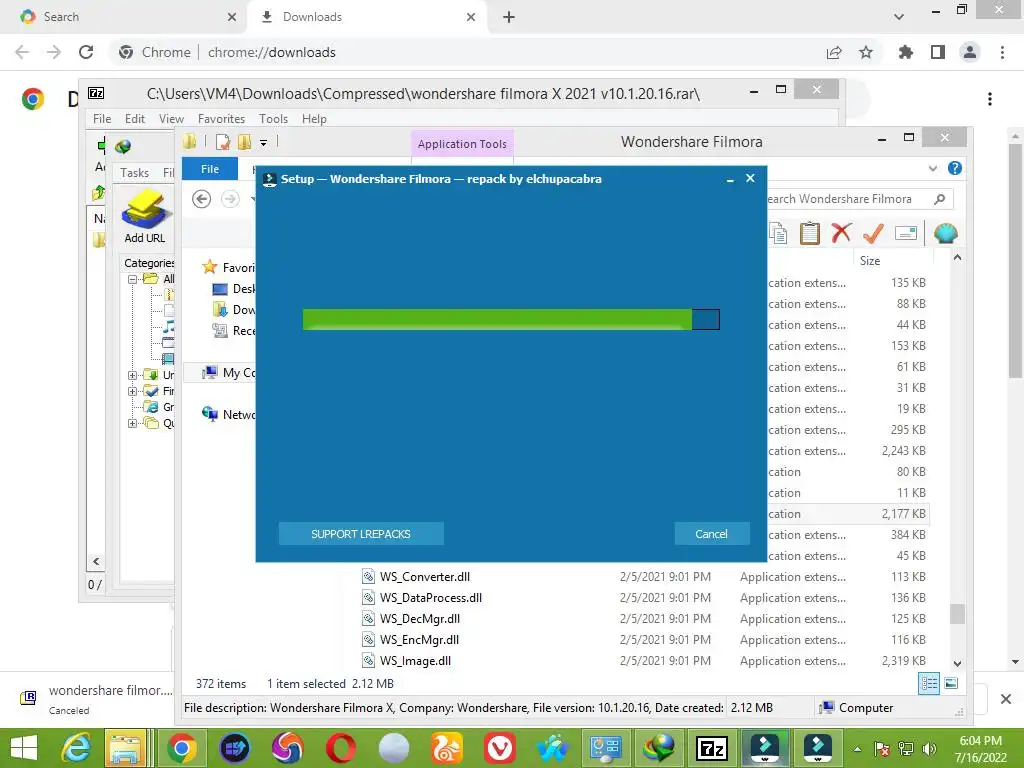Click the orange checkmark icon
1024x768 pixels.
873,233
